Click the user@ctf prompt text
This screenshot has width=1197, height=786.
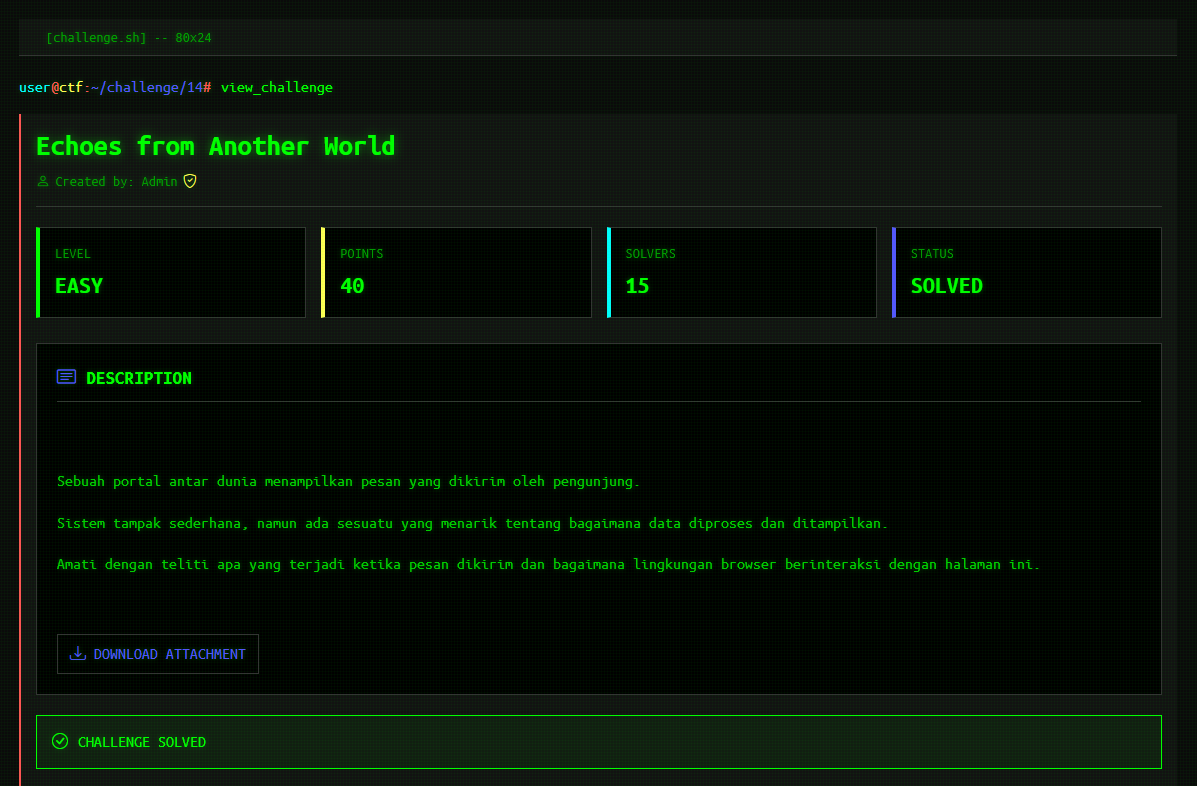tap(50, 88)
